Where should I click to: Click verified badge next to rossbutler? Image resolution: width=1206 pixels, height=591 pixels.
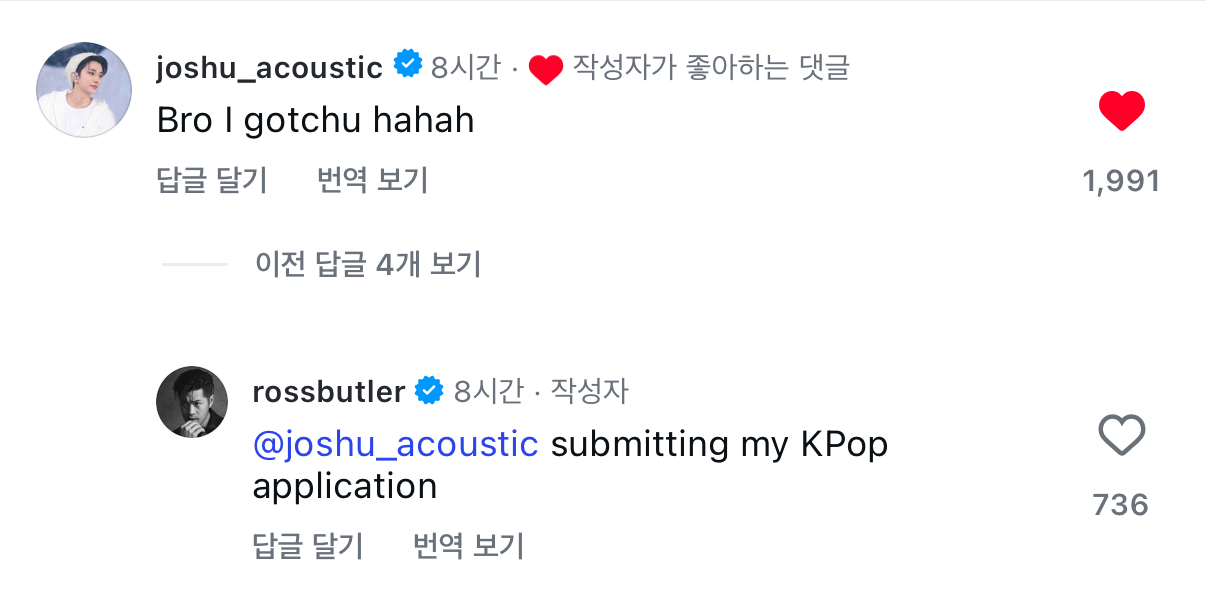click(x=429, y=391)
